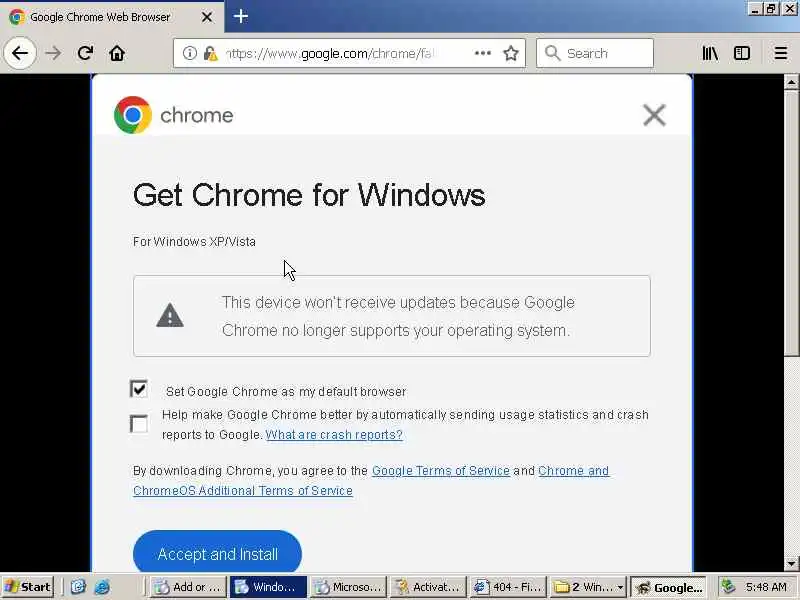Reload the page with the refresh icon
Screen dimensions: 800x600
(x=85, y=53)
